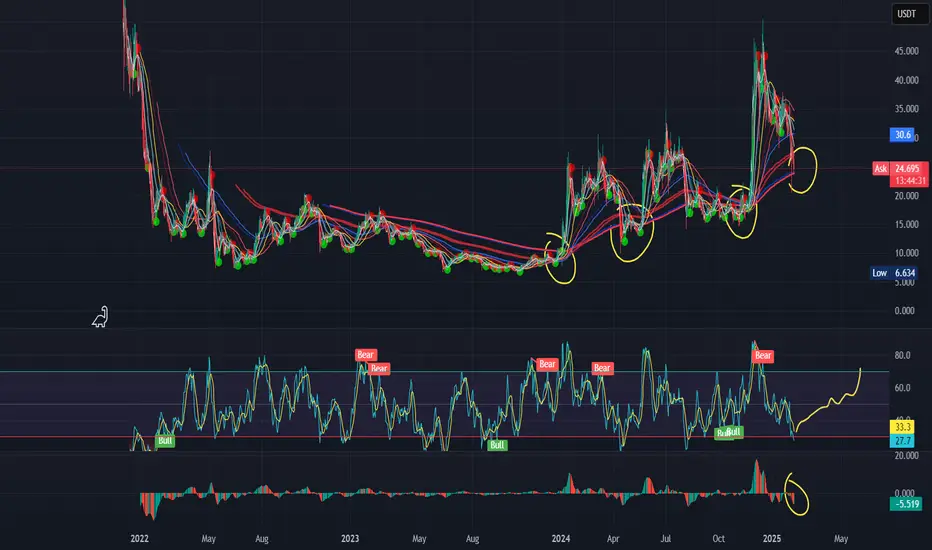Click the 2025 time axis label
Image resolution: width=932 pixels, height=550 pixels.
click(772, 539)
